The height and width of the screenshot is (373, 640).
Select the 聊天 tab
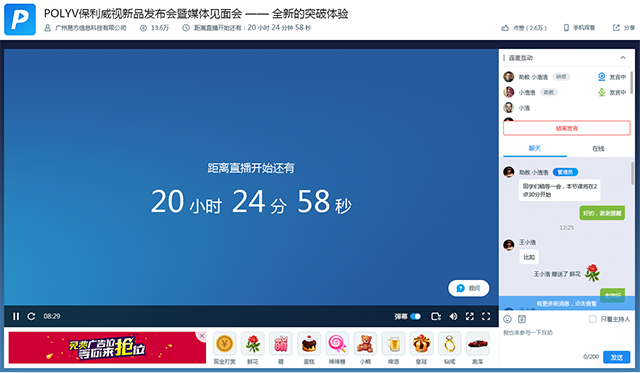click(x=535, y=149)
